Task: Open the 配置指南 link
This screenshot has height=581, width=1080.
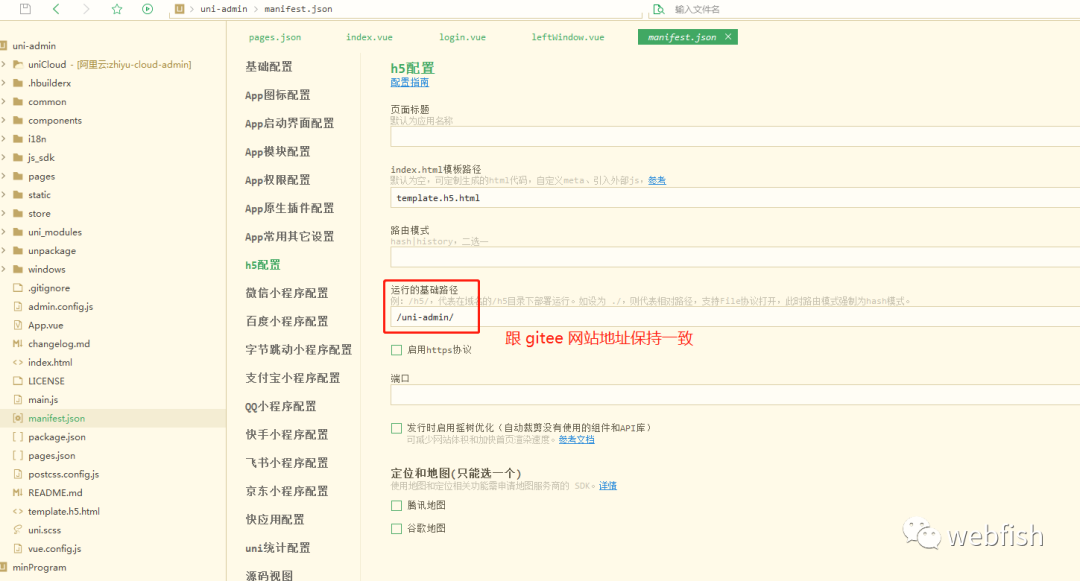Action: click(409, 82)
